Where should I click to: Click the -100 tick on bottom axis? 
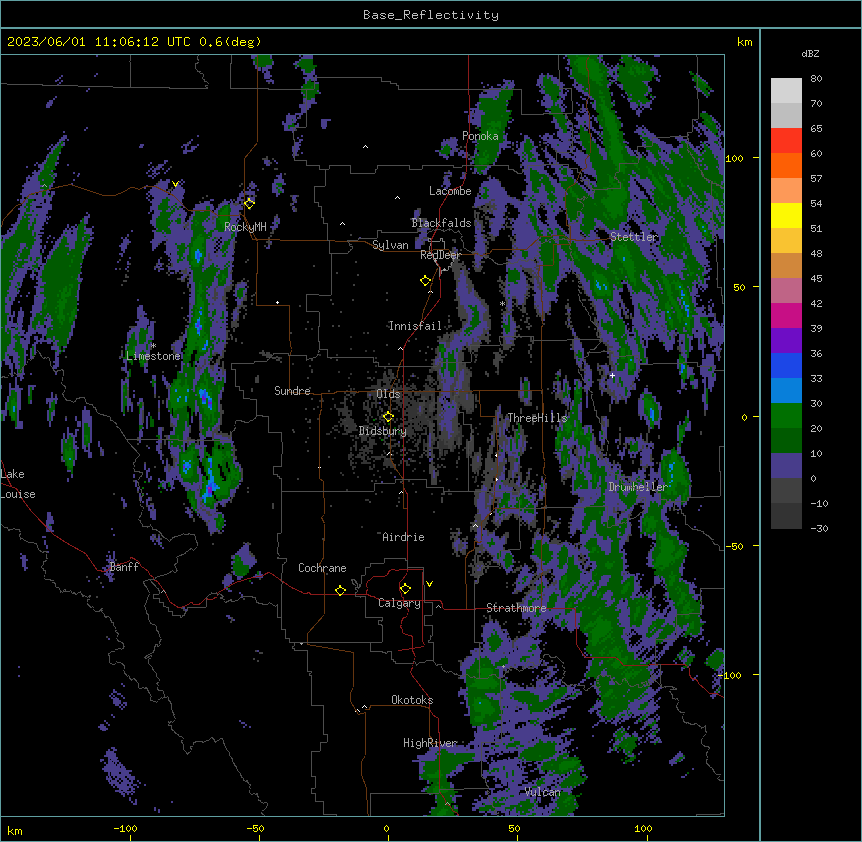click(x=125, y=828)
